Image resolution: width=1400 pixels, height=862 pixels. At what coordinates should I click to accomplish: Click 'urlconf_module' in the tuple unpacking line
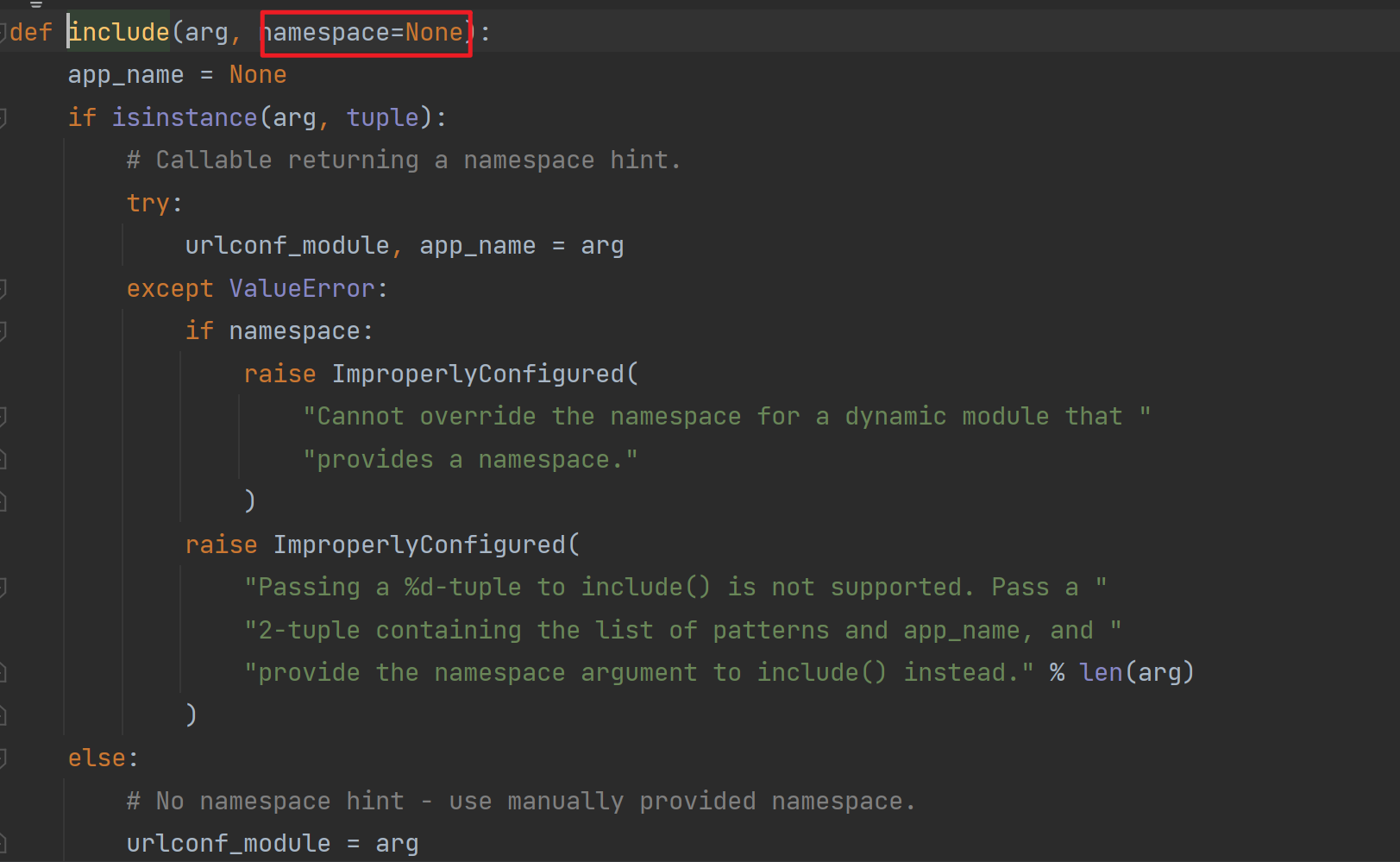coord(287,246)
